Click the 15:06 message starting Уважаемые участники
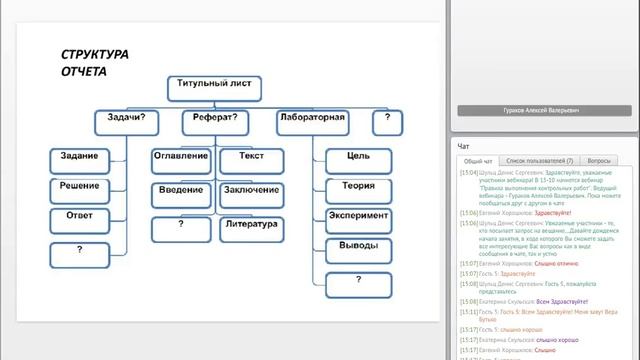Image resolution: width=640 pixels, height=360 pixels. click(540, 238)
